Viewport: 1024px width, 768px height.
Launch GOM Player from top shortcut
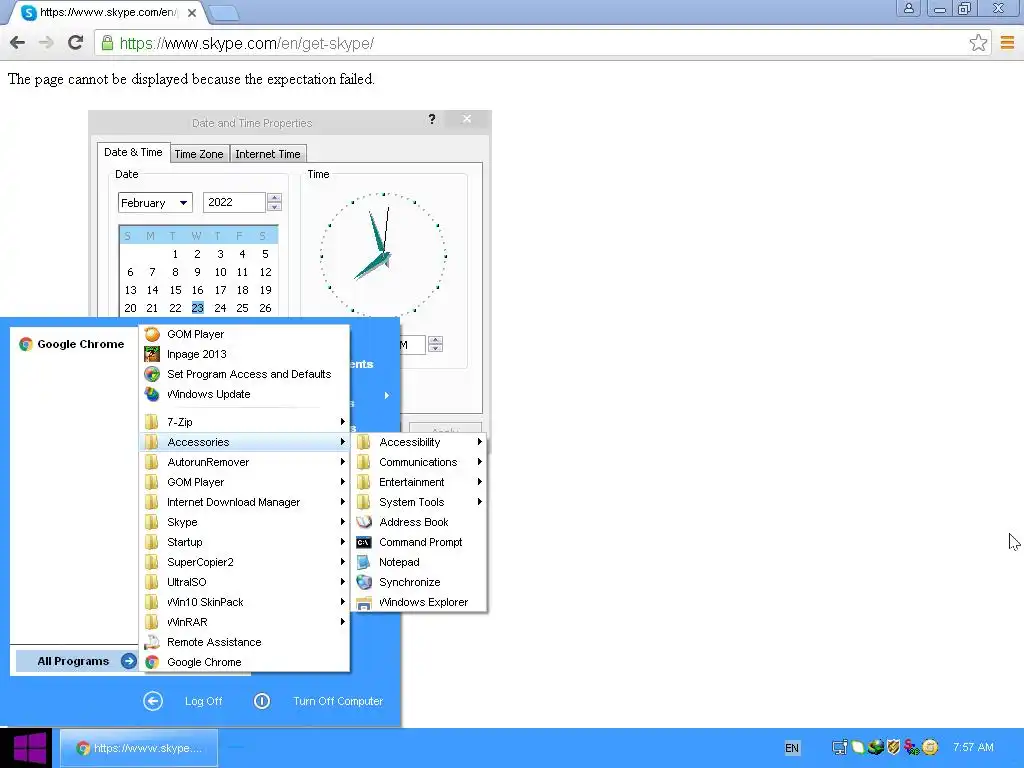click(x=245, y=334)
